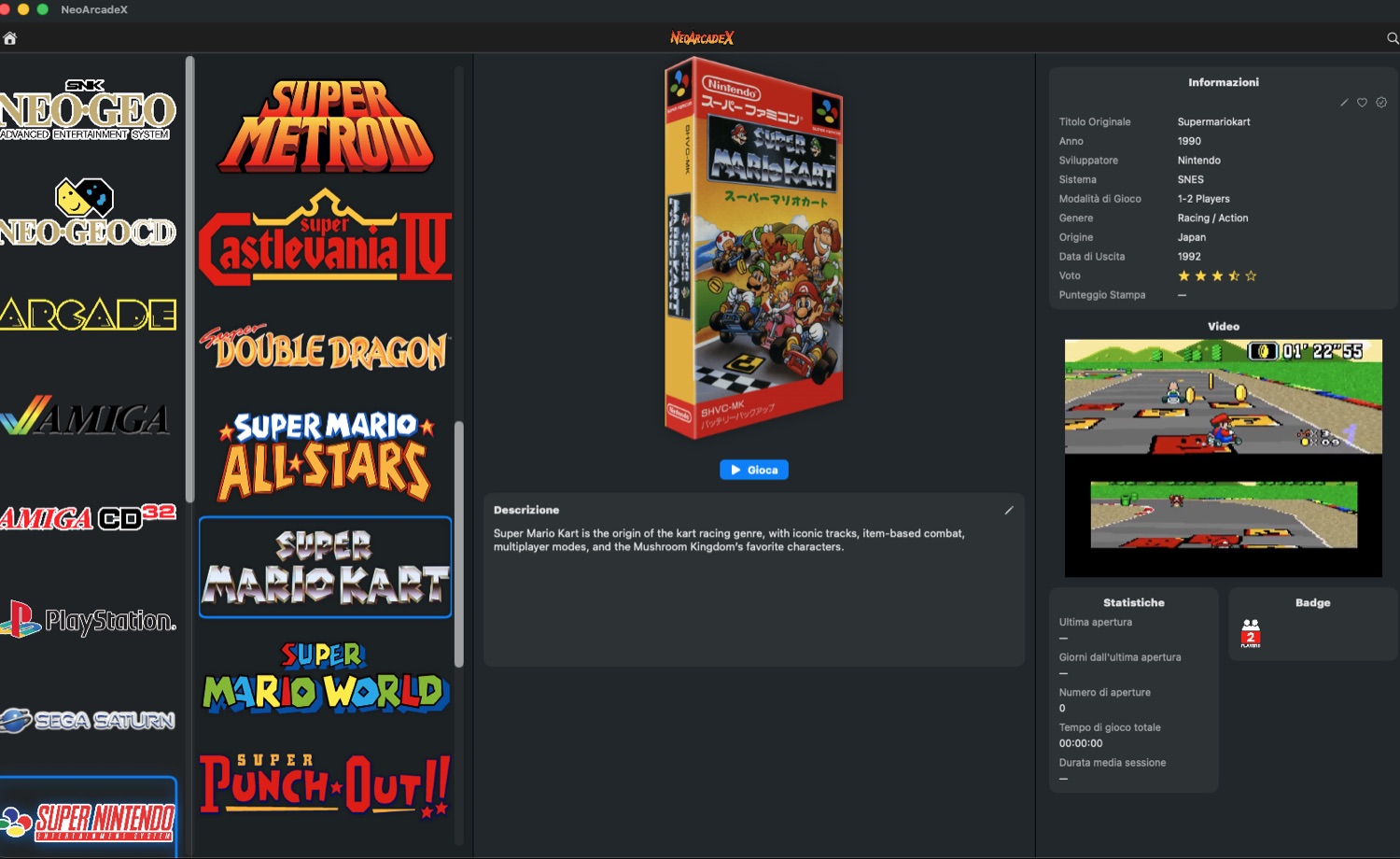
Task: Choose the Super Double Dragon game logo
Action: tap(326, 348)
